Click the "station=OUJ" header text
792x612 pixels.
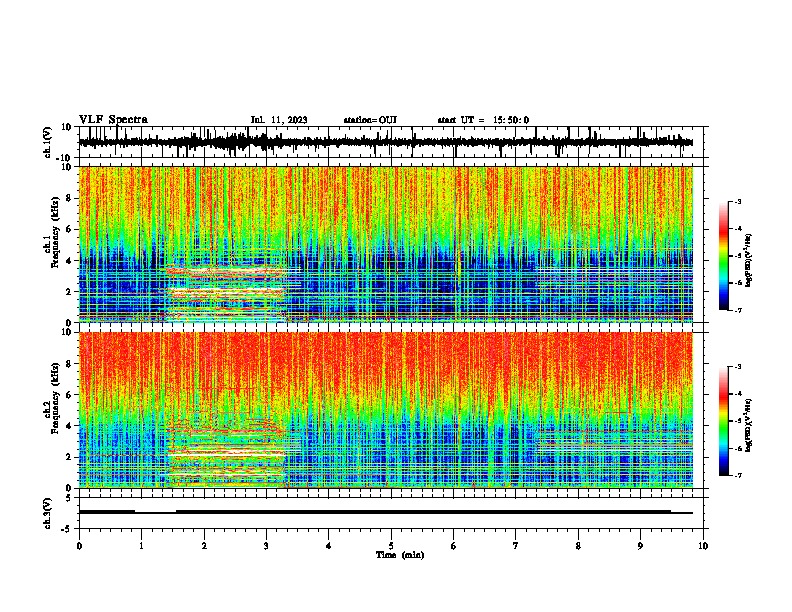370,120
